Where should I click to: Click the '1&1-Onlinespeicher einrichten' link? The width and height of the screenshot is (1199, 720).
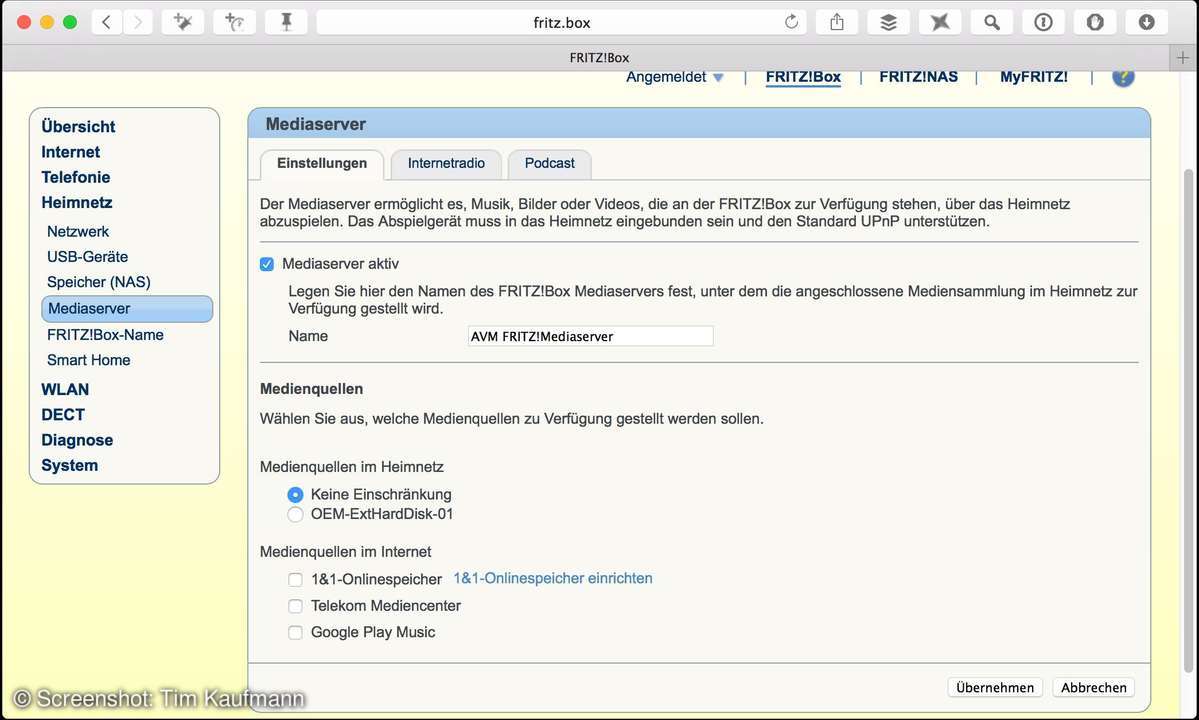[553, 579]
